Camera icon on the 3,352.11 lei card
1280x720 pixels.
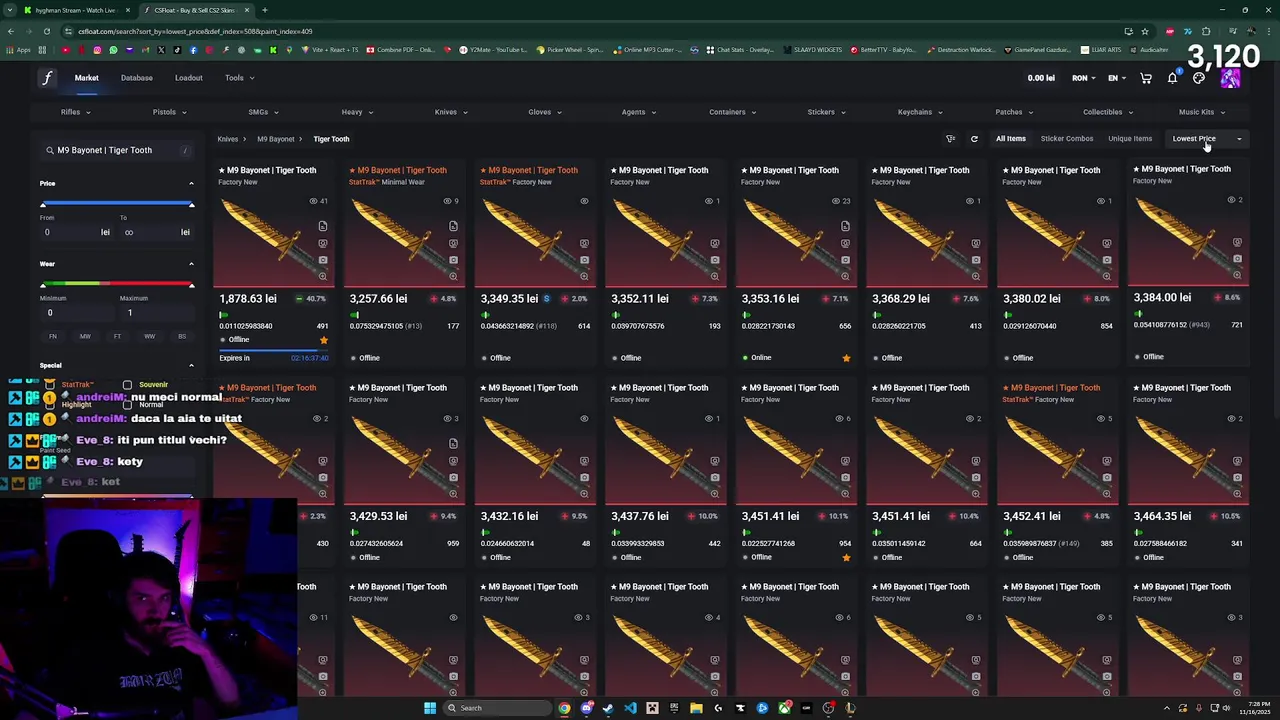714,260
